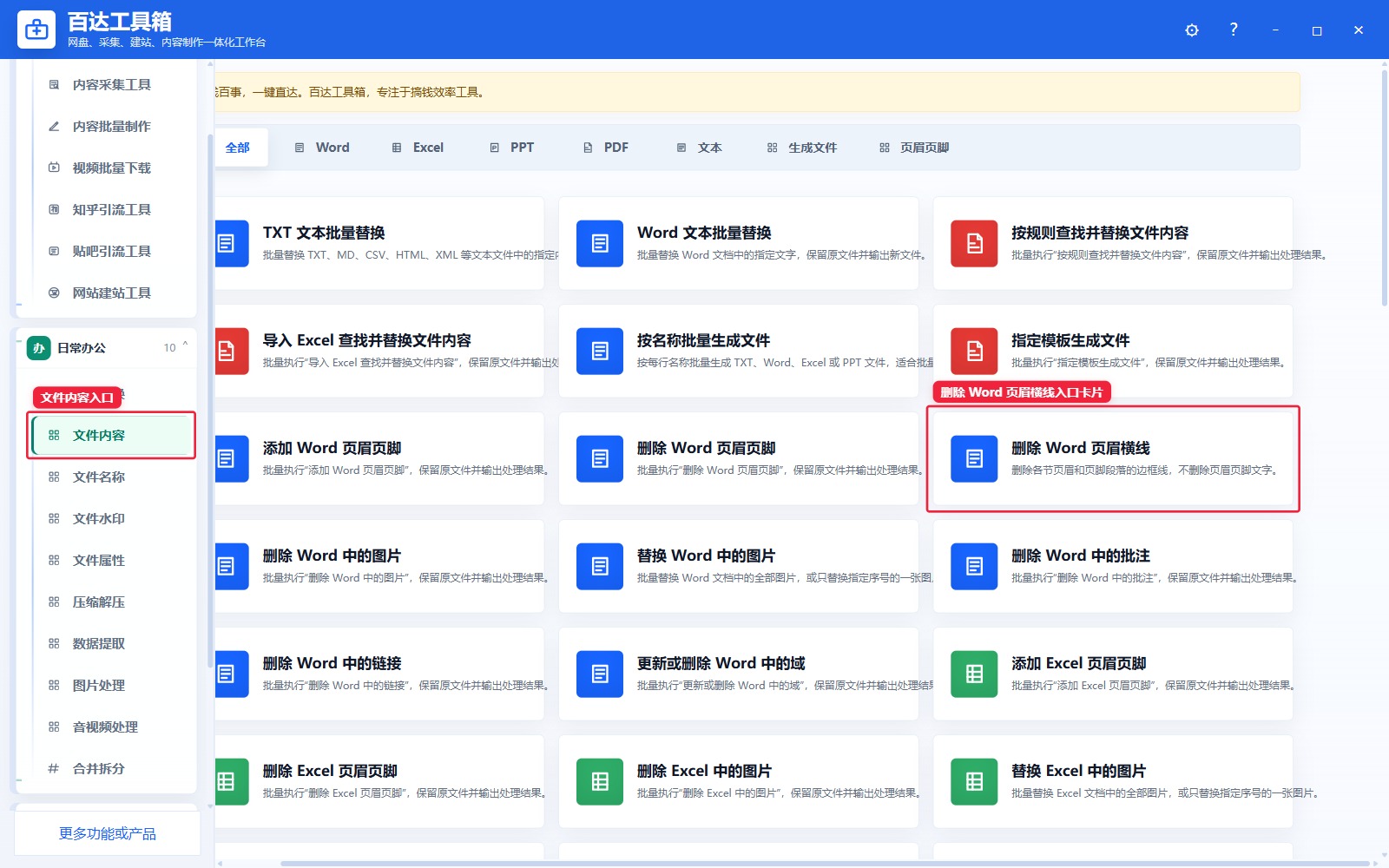This screenshot has height=868, width=1389.
Task: Click the green 删除 Excel 页眉页脚 icon
Action: coord(232,781)
